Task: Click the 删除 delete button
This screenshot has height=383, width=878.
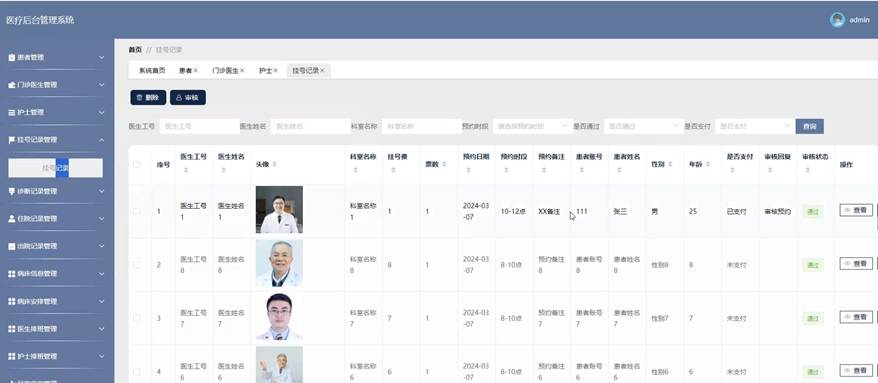Action: point(148,97)
